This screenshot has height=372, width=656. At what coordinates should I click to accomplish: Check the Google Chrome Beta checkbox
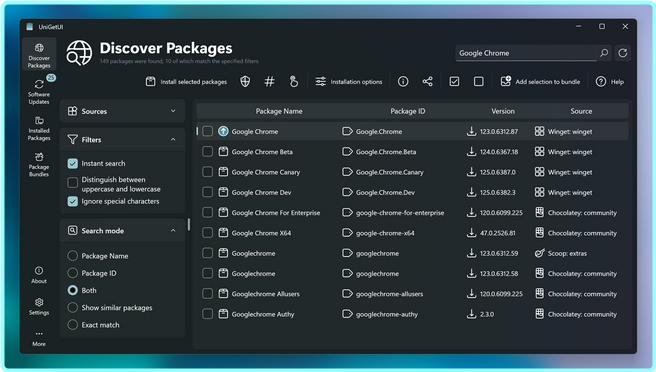[208, 151]
